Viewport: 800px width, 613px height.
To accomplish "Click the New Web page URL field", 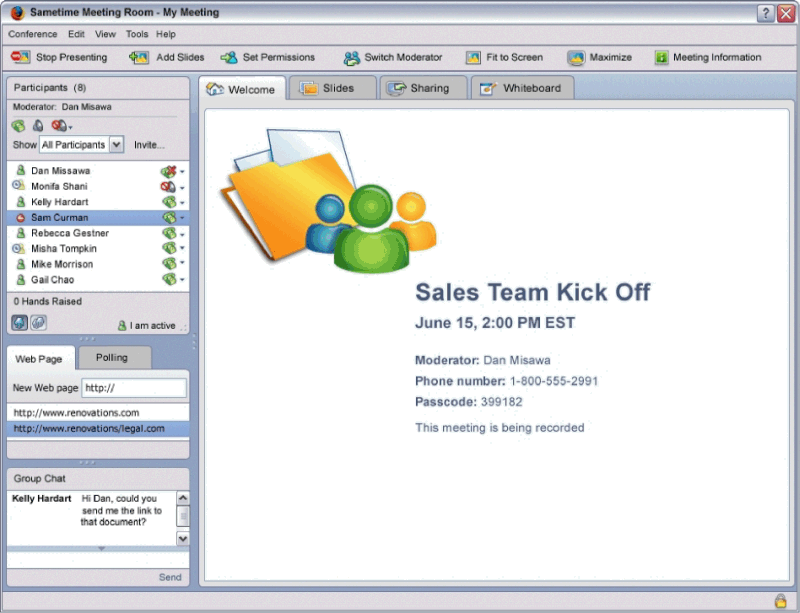I will [x=134, y=388].
